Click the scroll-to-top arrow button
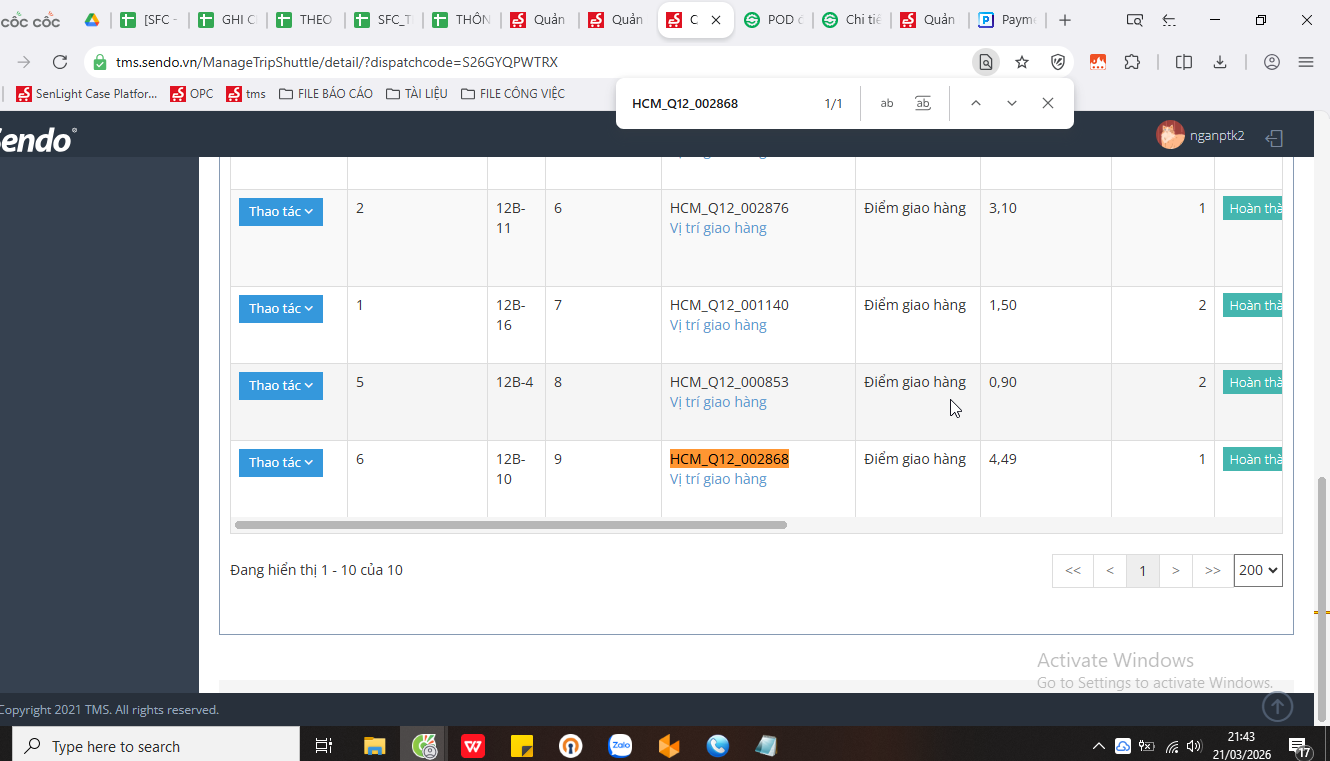The image size is (1330, 761). pos(1277,706)
